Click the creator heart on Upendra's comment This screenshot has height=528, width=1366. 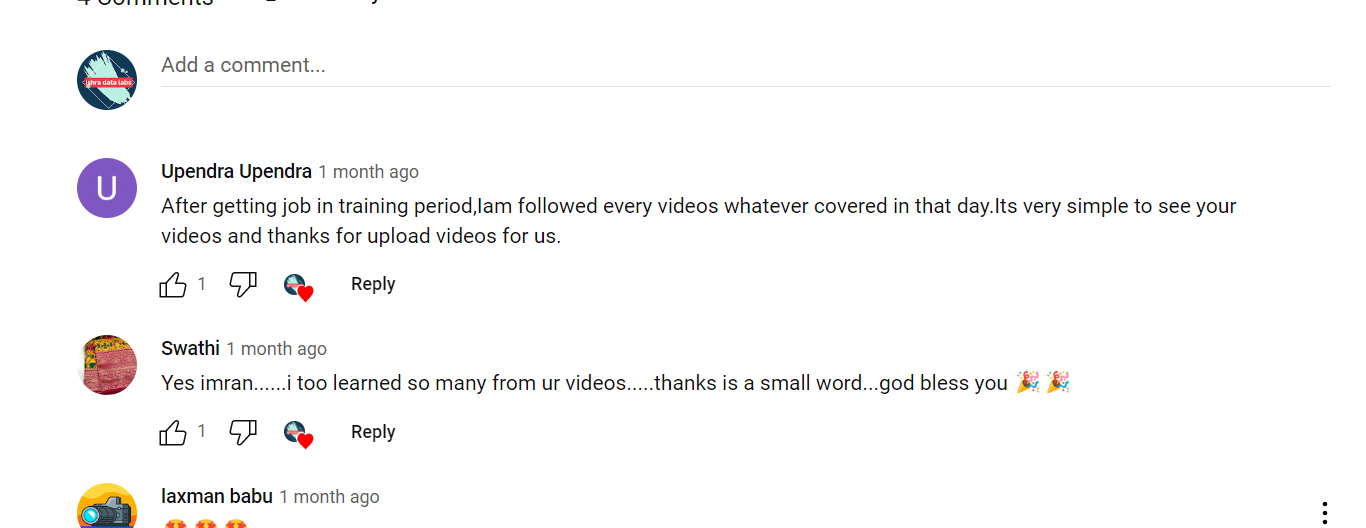click(x=298, y=287)
